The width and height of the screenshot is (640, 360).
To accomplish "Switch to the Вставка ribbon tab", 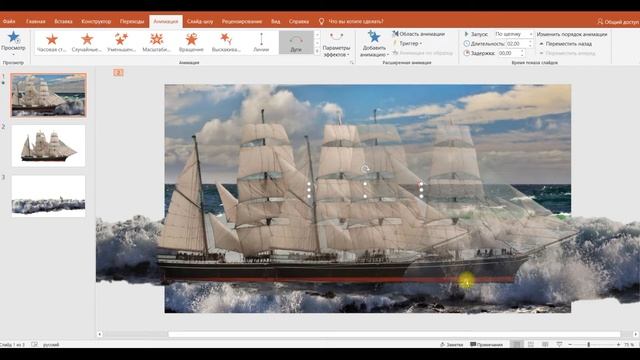I will point(63,21).
